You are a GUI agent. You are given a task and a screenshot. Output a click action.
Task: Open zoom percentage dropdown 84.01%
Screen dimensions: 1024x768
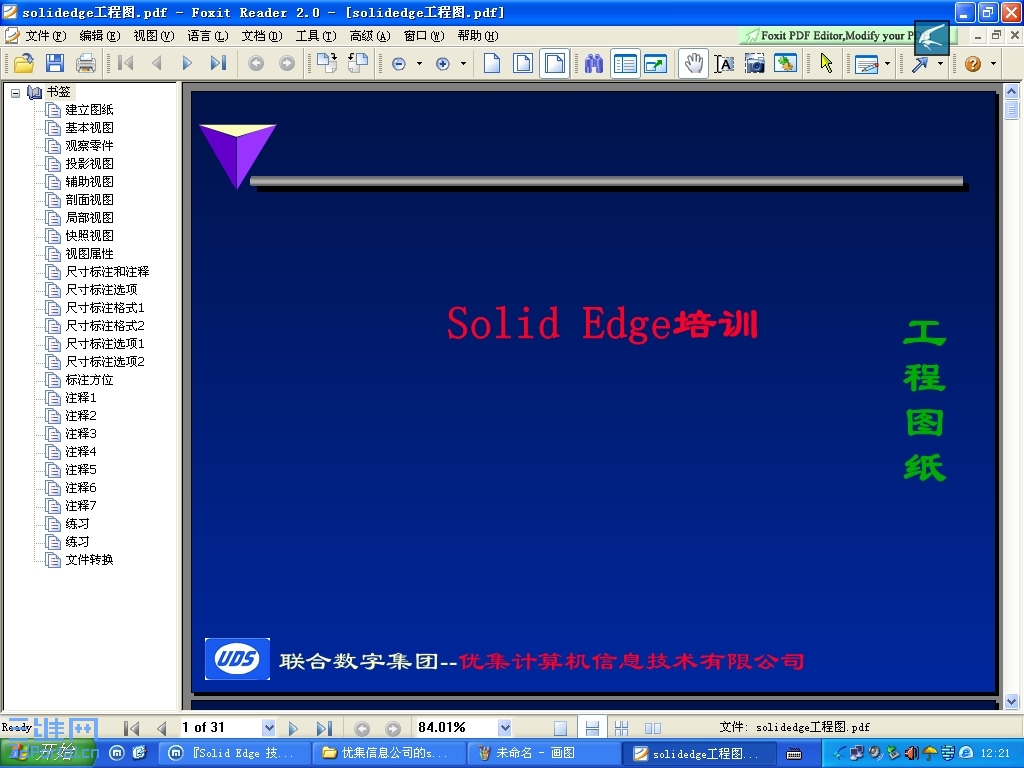click(x=504, y=728)
